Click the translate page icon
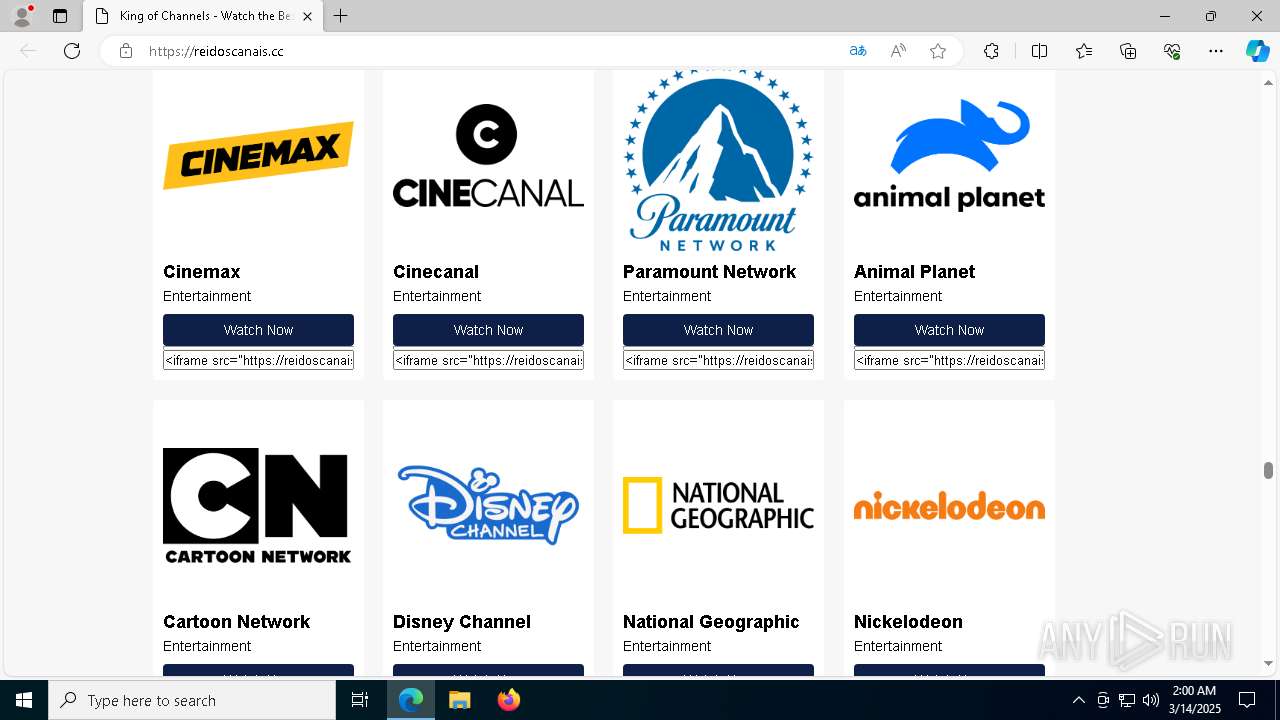The image size is (1280, 720). coord(858,51)
